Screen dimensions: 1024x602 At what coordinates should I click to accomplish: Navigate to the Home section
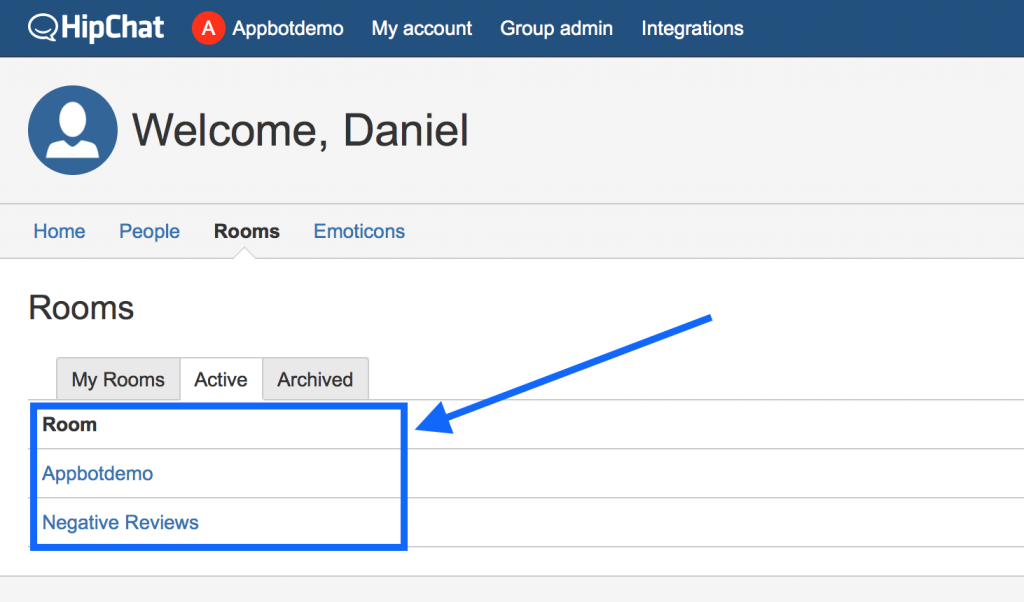pyautogui.click(x=59, y=231)
